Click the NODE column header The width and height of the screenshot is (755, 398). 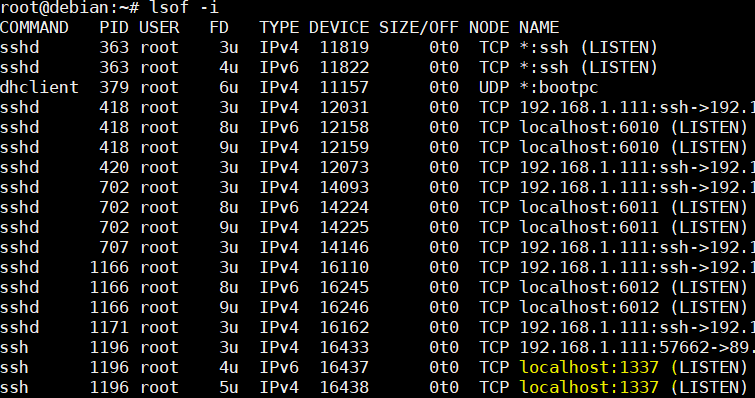tap(489, 27)
